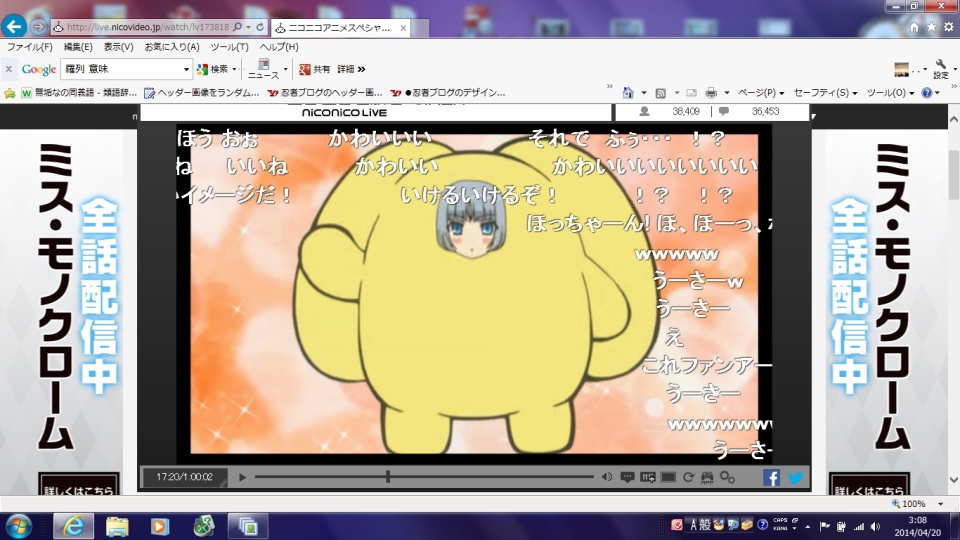Click the command bar print icon
The width and height of the screenshot is (960, 540).
711,93
